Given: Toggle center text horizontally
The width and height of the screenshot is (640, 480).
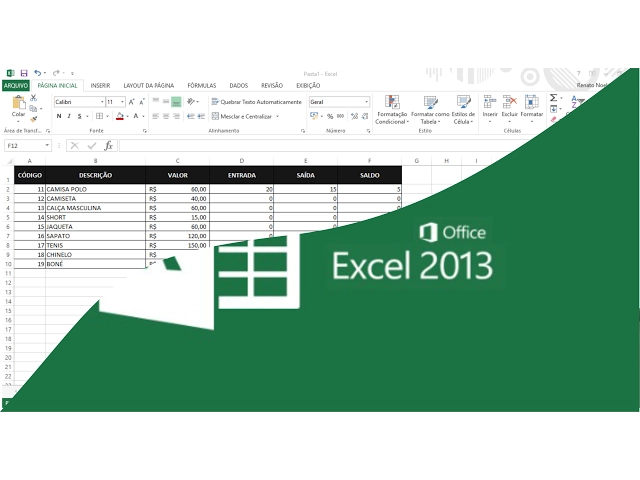Looking at the screenshot, I should (166, 116).
